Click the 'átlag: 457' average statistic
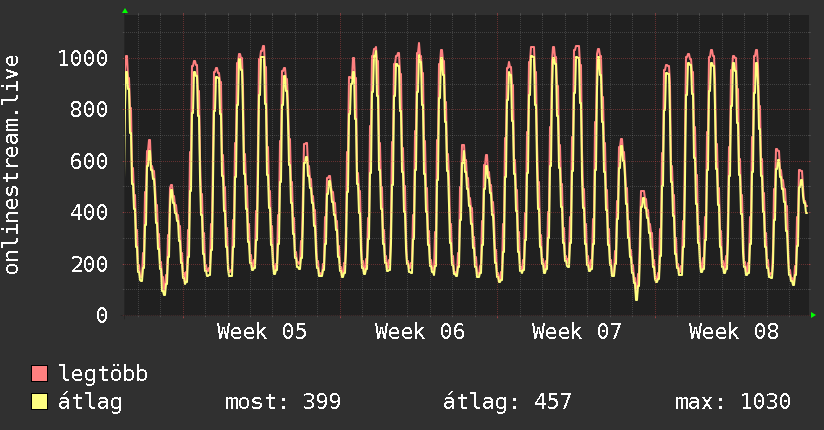This screenshot has height=430, width=824. 507,402
